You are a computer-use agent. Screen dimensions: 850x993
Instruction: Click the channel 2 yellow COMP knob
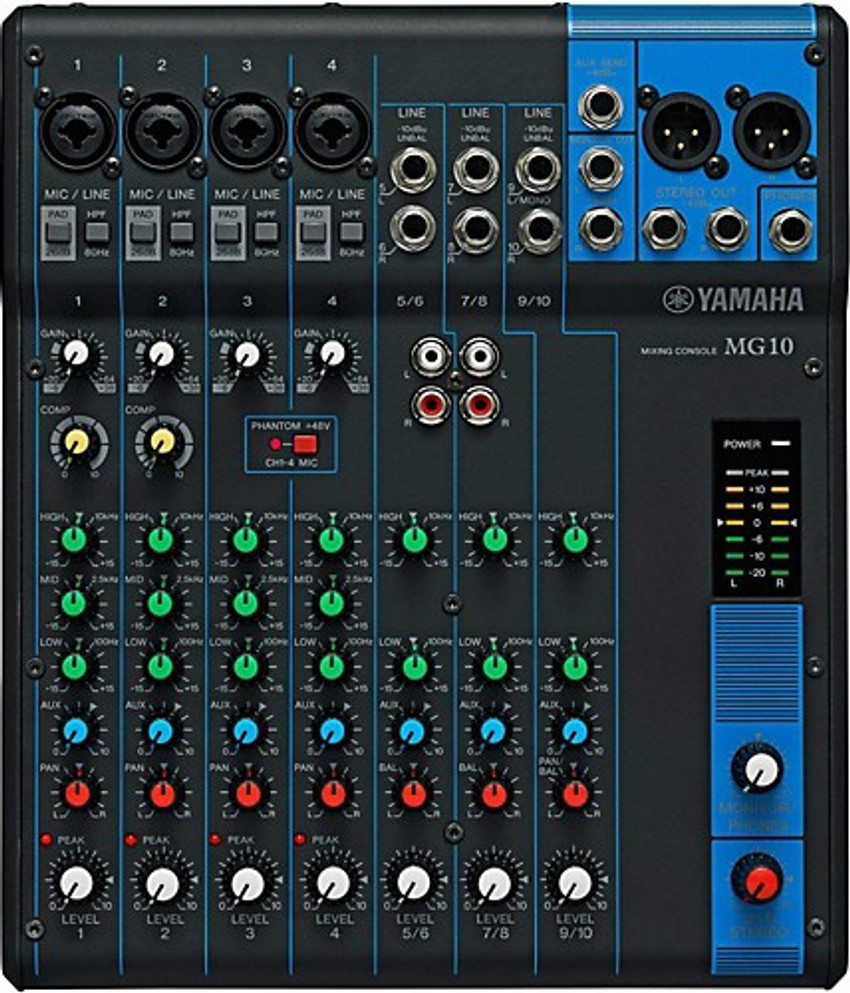[x=163, y=441]
